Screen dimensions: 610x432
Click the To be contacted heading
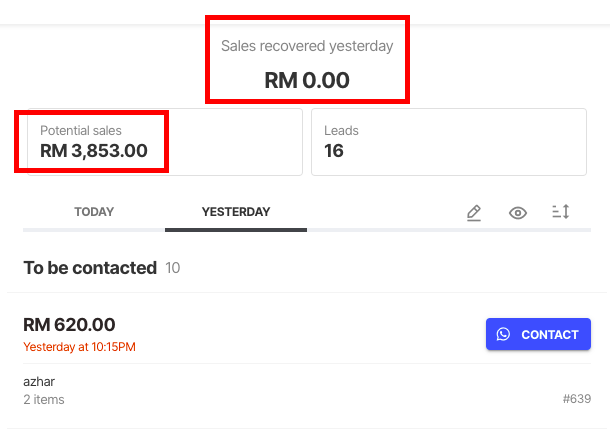[x=90, y=268]
